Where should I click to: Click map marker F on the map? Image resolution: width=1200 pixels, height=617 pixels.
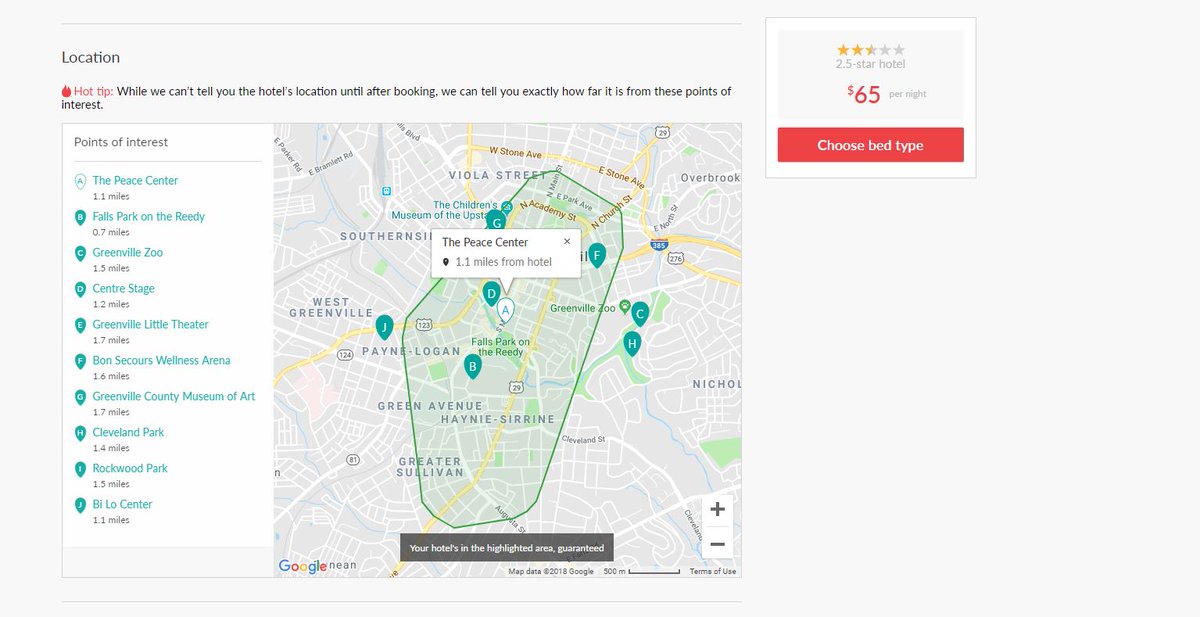pyautogui.click(x=597, y=254)
